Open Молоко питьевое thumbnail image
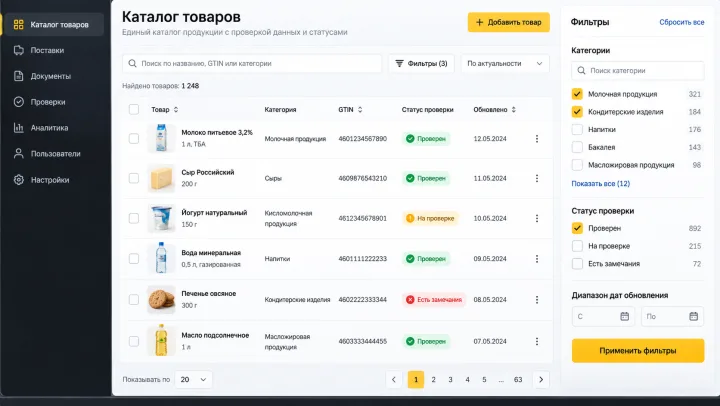Image resolution: width=720 pixels, height=406 pixels. (161, 138)
